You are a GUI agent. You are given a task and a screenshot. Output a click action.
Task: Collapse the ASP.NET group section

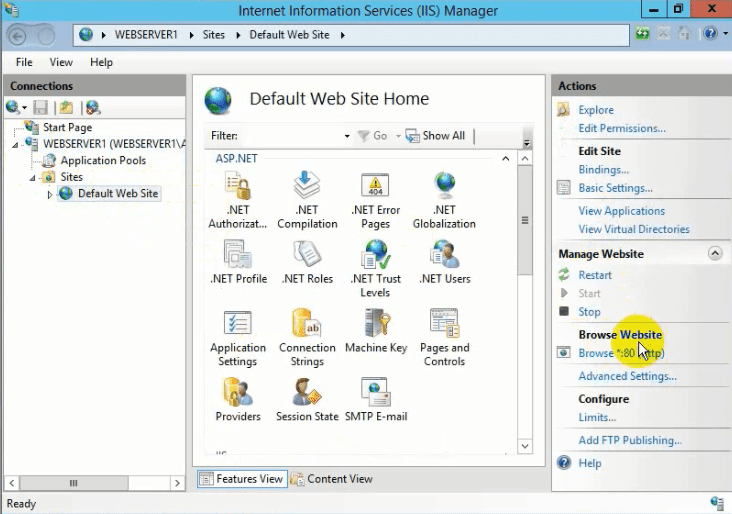[x=506, y=159]
